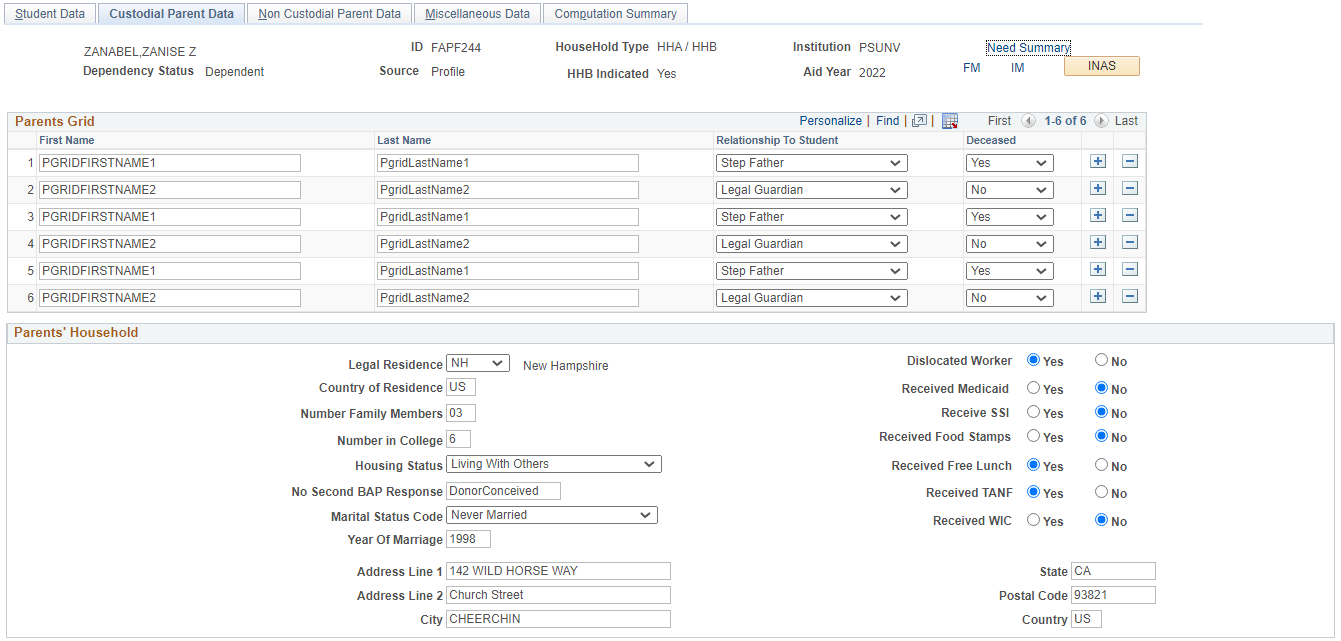Add a row after parents grid row 2
Screen dimensions: 1341x641
(1097, 188)
